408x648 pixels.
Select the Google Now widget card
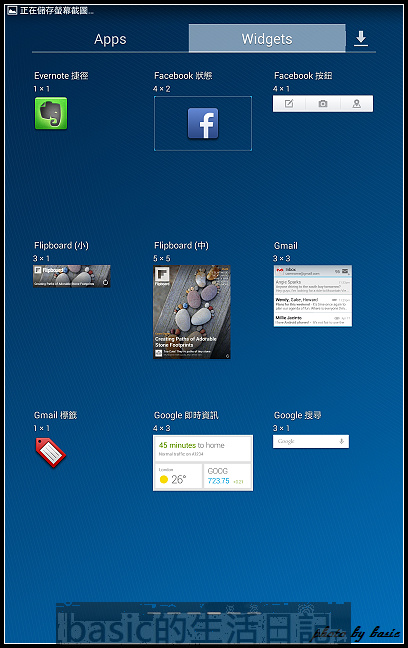click(203, 463)
